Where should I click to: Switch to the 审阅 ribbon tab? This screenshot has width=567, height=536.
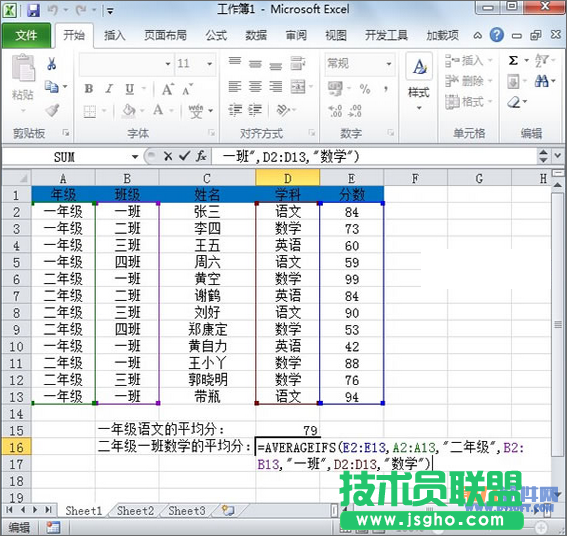point(296,35)
